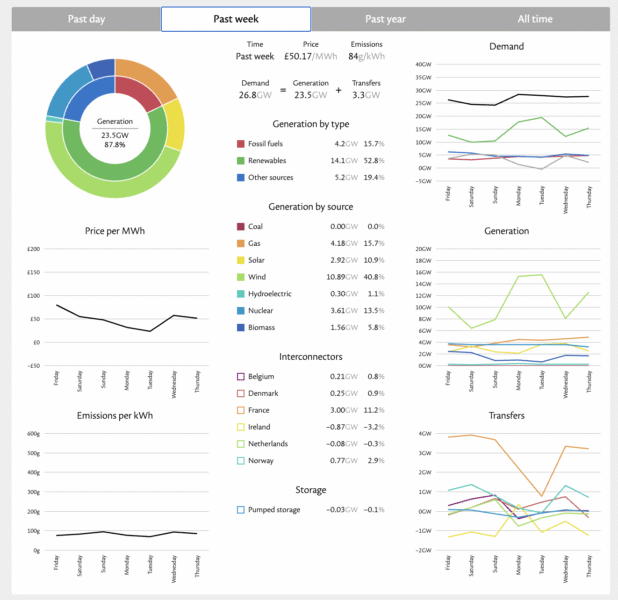Show the All time tab

(x=536, y=19)
